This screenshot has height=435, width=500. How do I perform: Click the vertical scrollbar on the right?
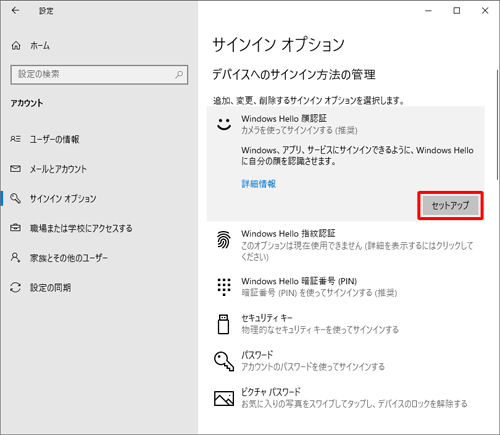click(x=497, y=125)
